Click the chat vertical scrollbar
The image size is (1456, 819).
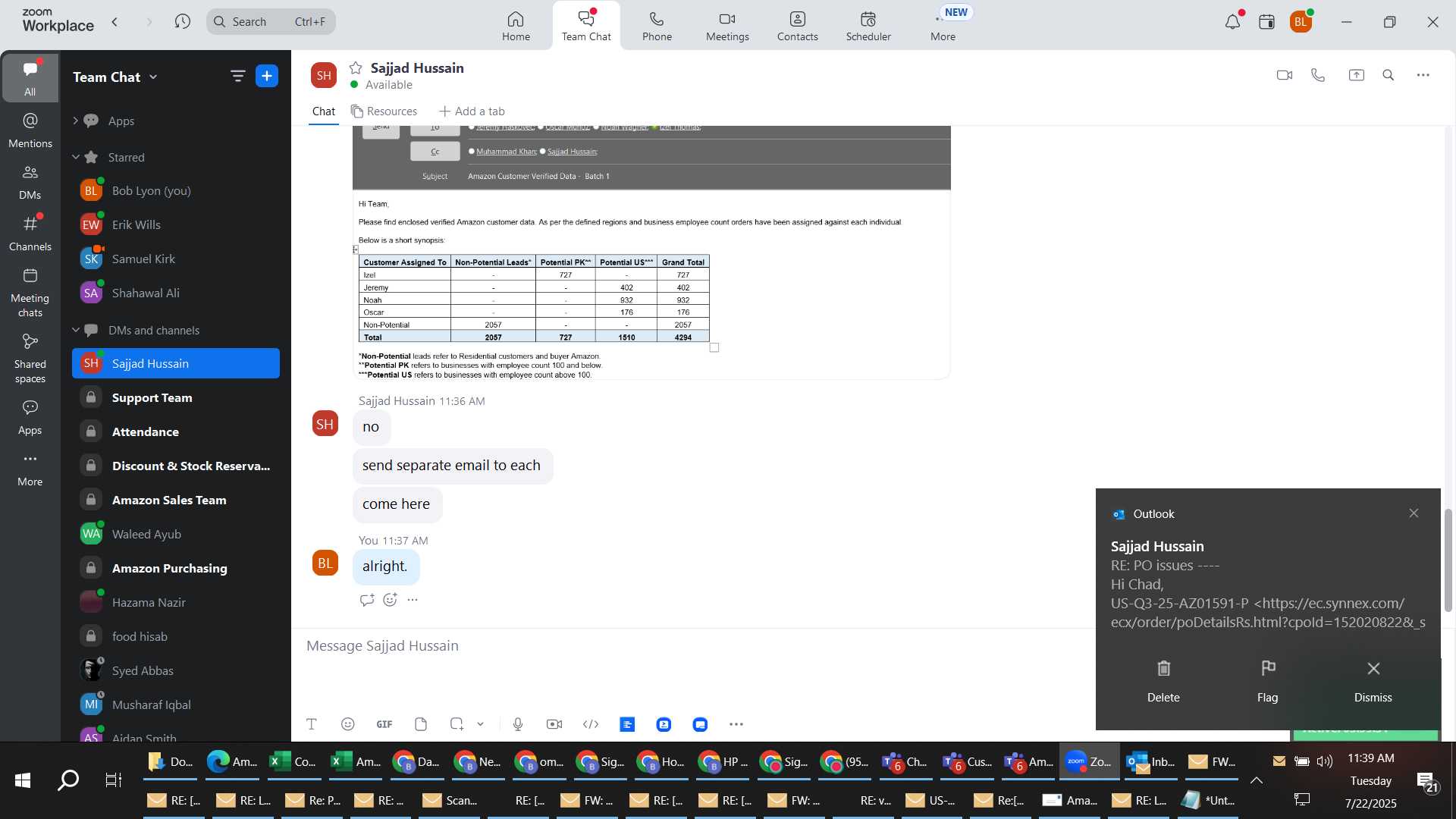(1448, 560)
